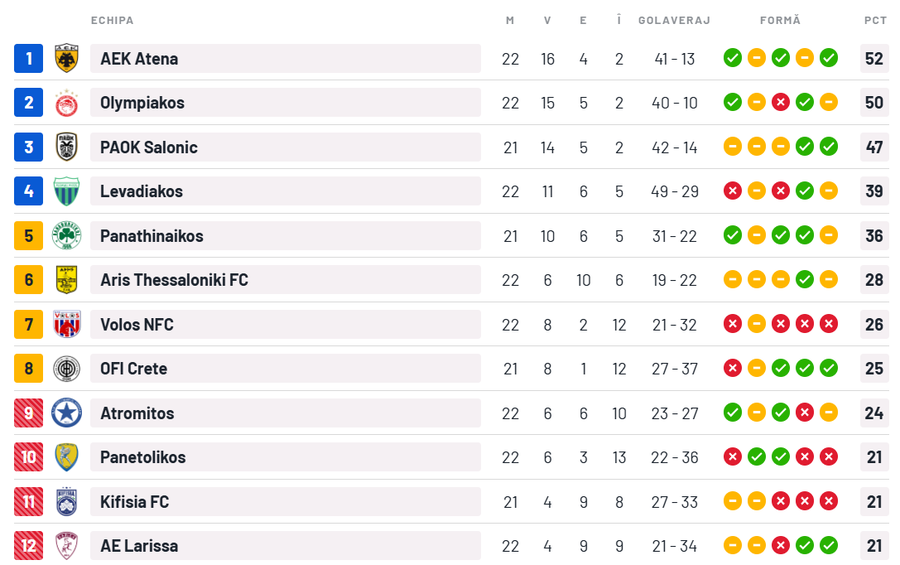900x565 pixels.
Task: Click Levadiakos' first red loss form icon
Action: tap(732, 191)
